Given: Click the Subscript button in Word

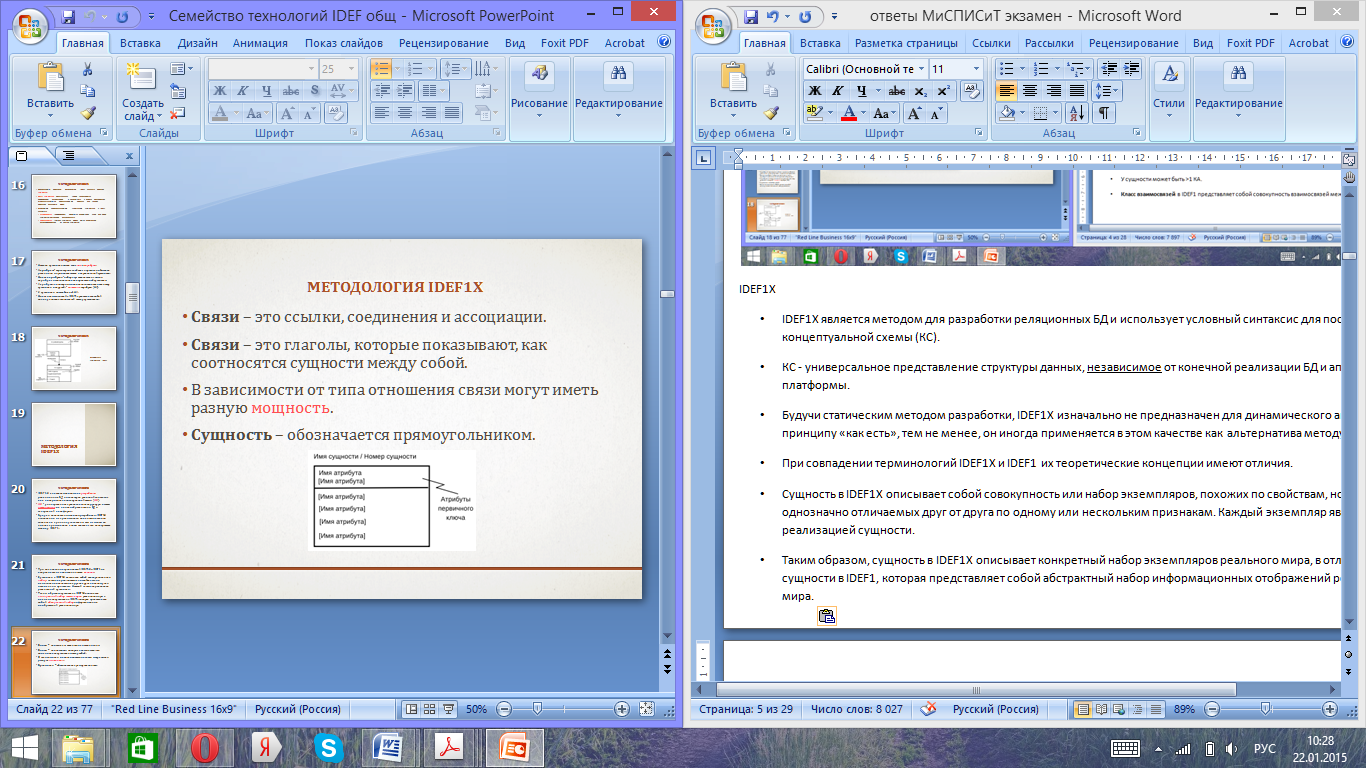Looking at the screenshot, I should tap(920, 91).
